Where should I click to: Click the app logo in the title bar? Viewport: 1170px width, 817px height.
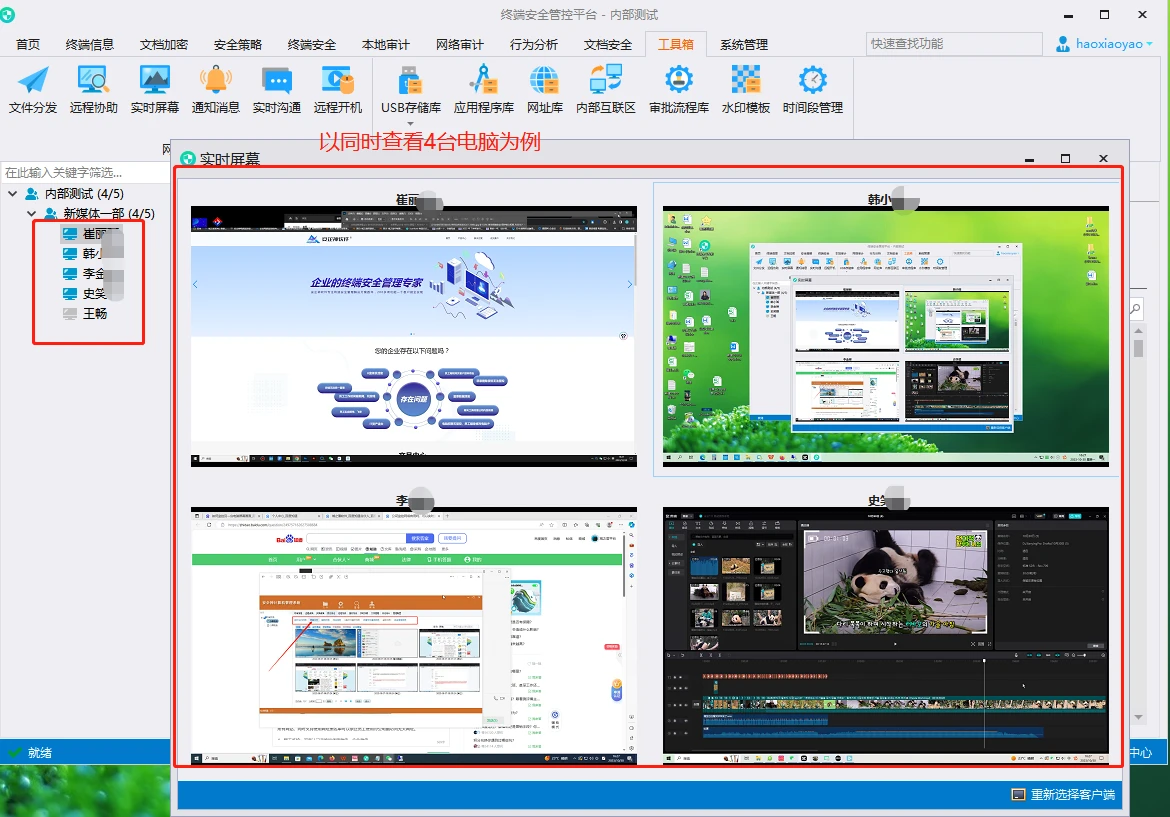tap(7, 14)
